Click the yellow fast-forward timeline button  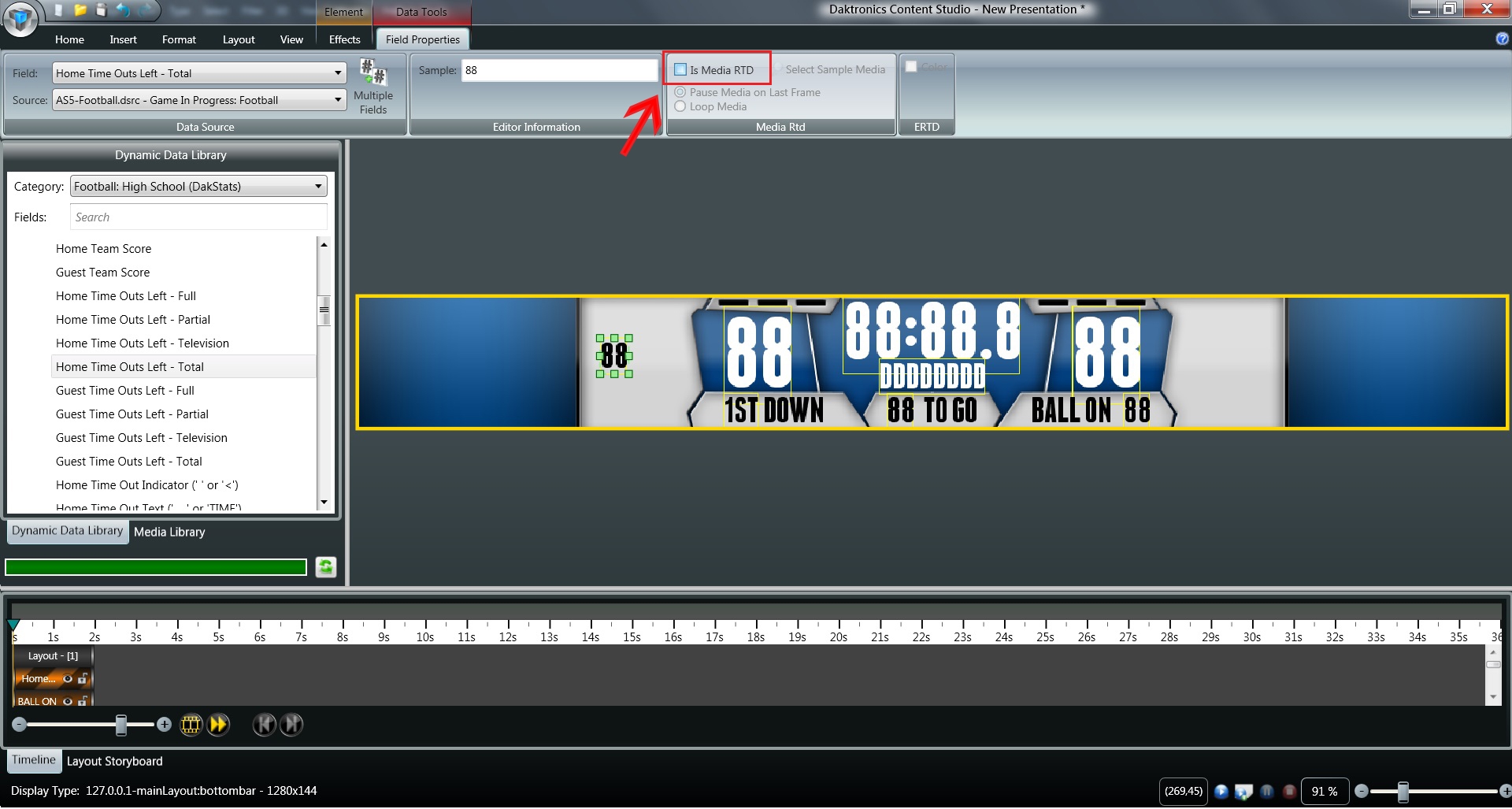(218, 725)
